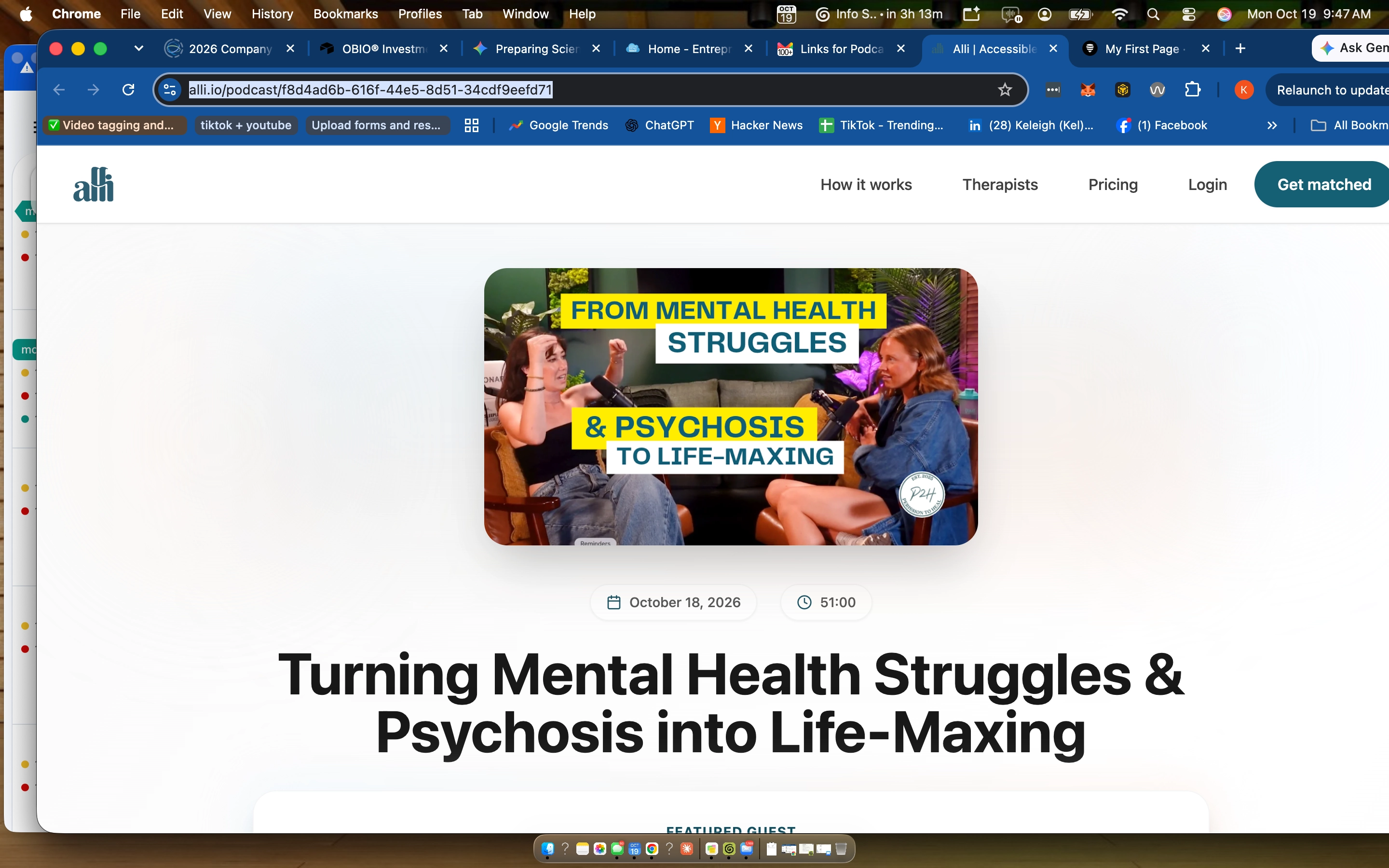Click the podcast episode thumbnail image
Viewport: 1389px width, 868px height.
click(731, 407)
